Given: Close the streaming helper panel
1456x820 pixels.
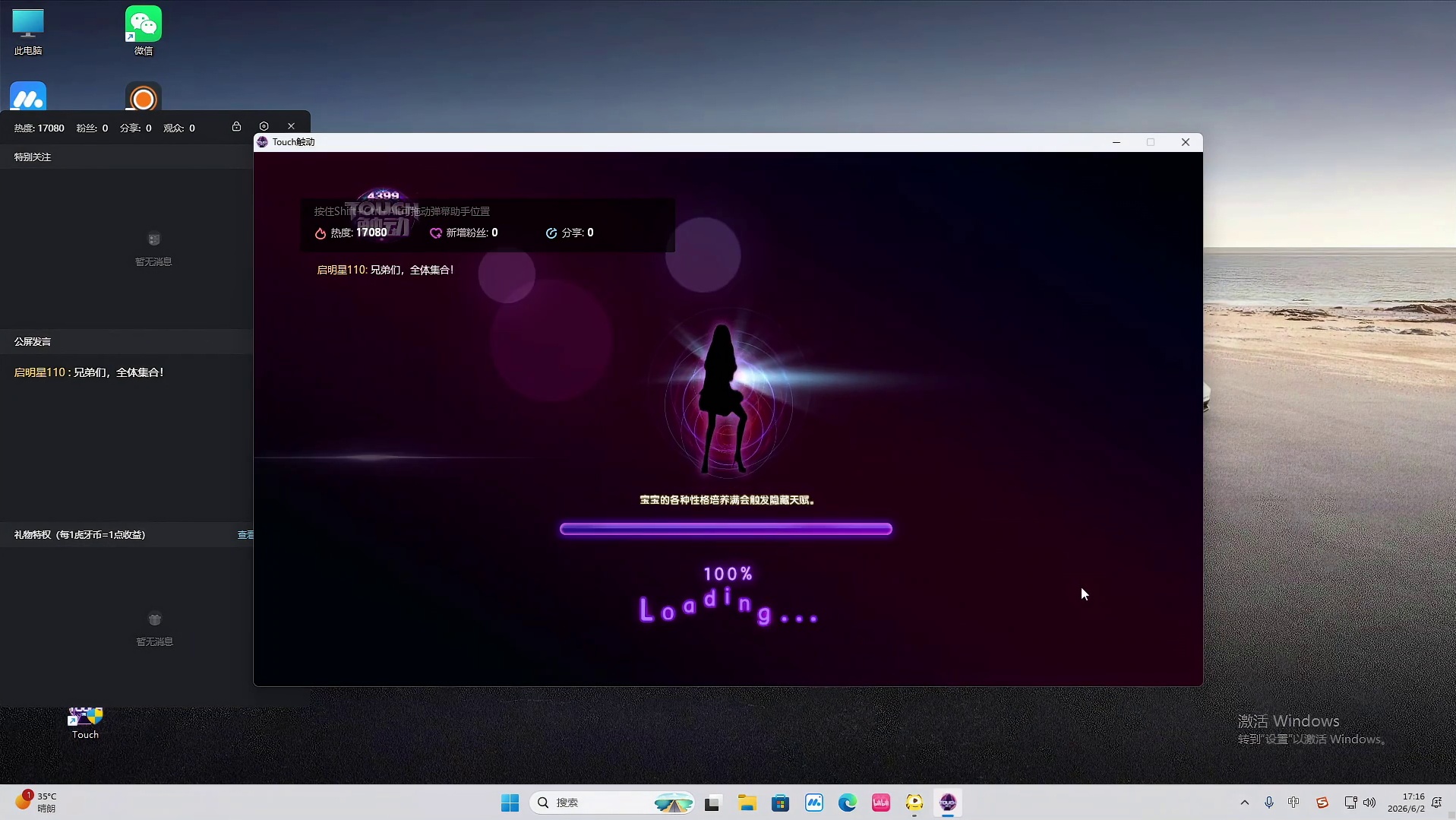Looking at the screenshot, I should click(x=291, y=127).
